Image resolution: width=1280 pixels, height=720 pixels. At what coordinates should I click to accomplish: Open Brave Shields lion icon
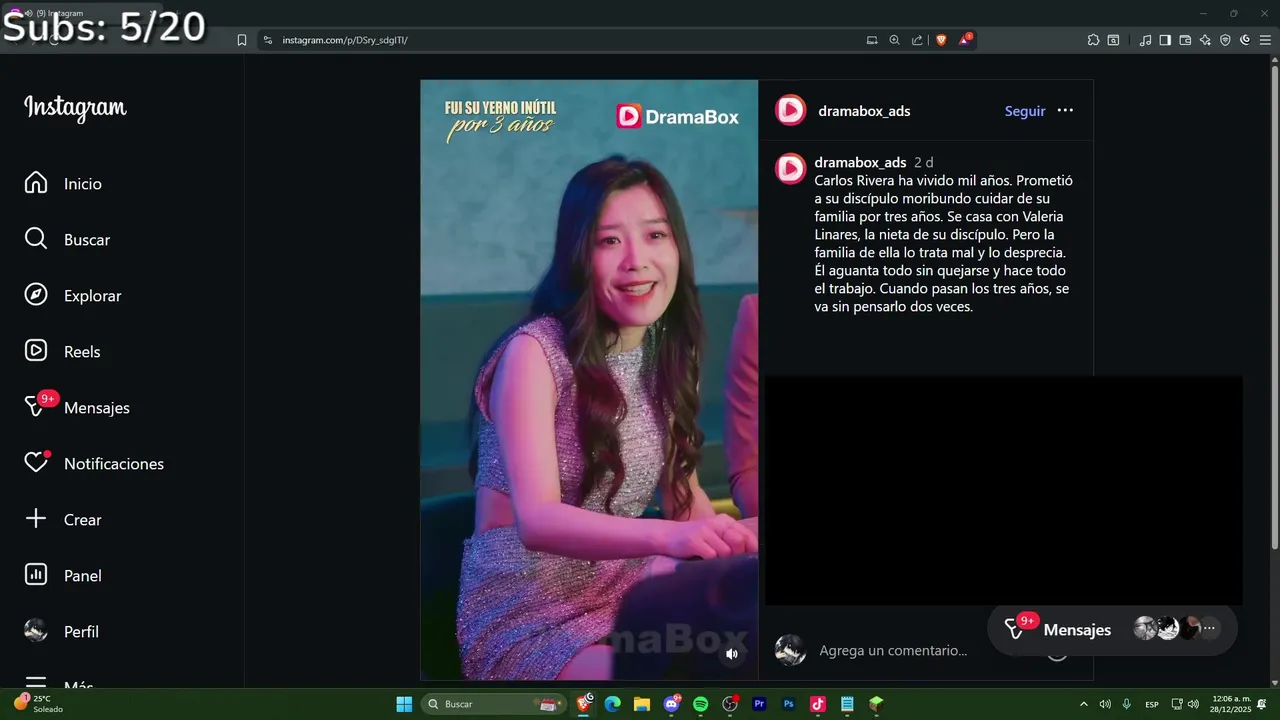(x=941, y=40)
